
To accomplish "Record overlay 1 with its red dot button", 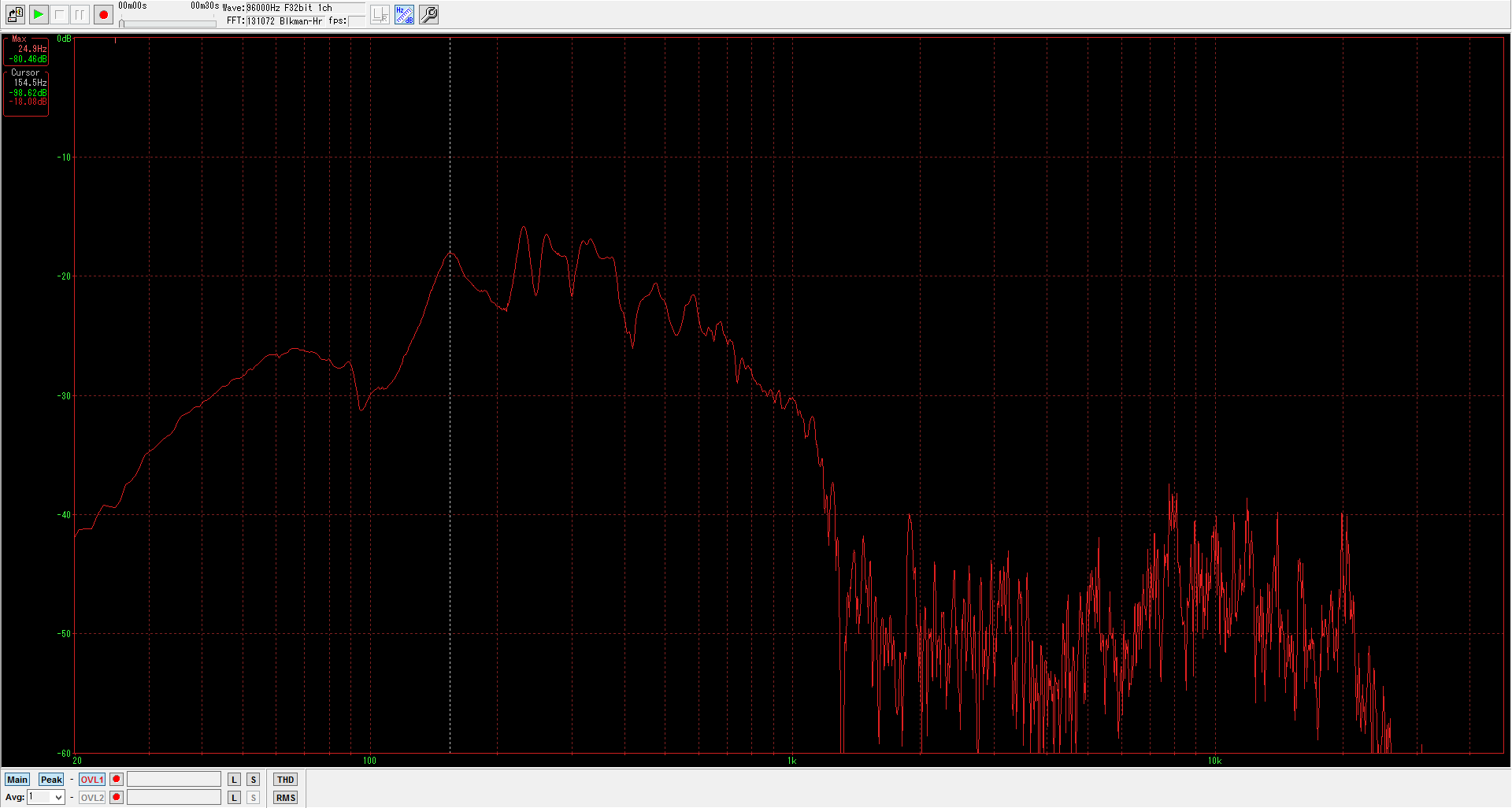I will (x=117, y=780).
